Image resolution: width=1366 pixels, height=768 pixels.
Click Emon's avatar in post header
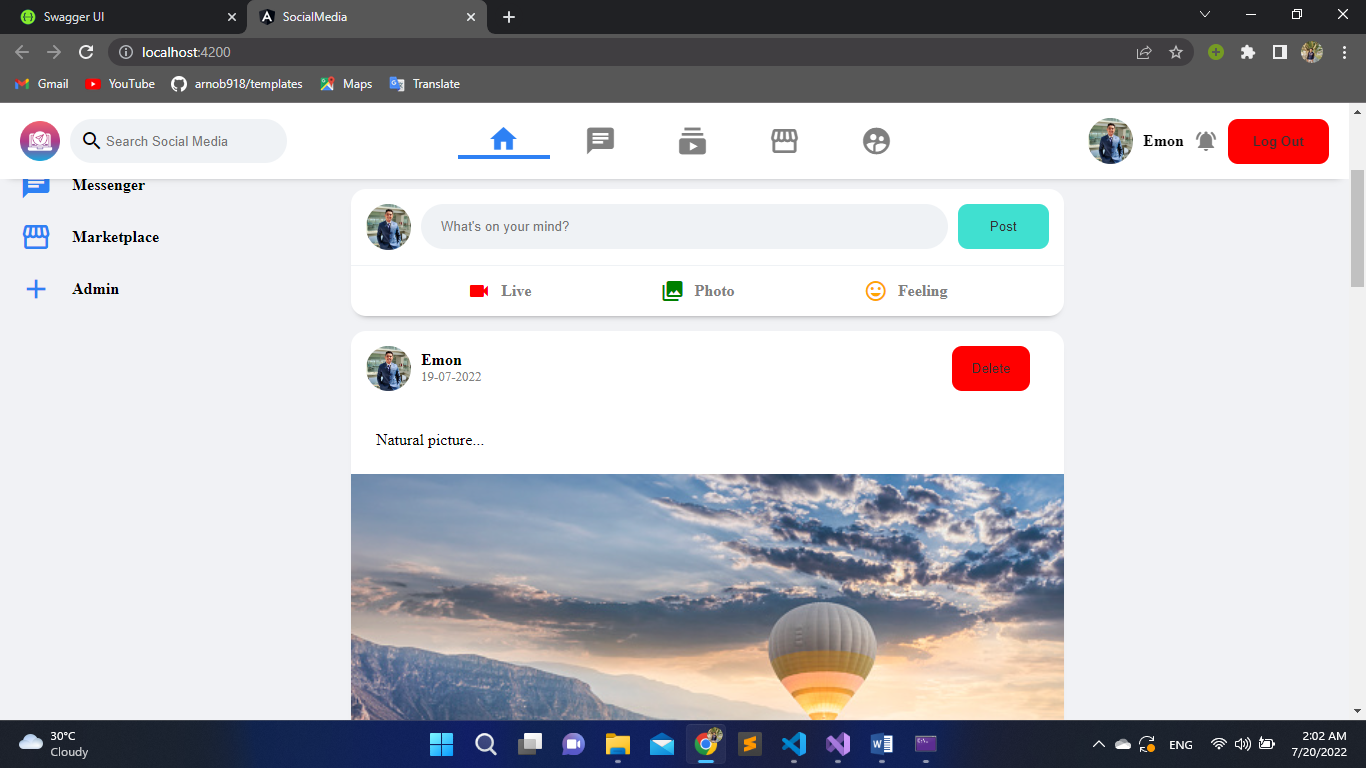coord(389,368)
